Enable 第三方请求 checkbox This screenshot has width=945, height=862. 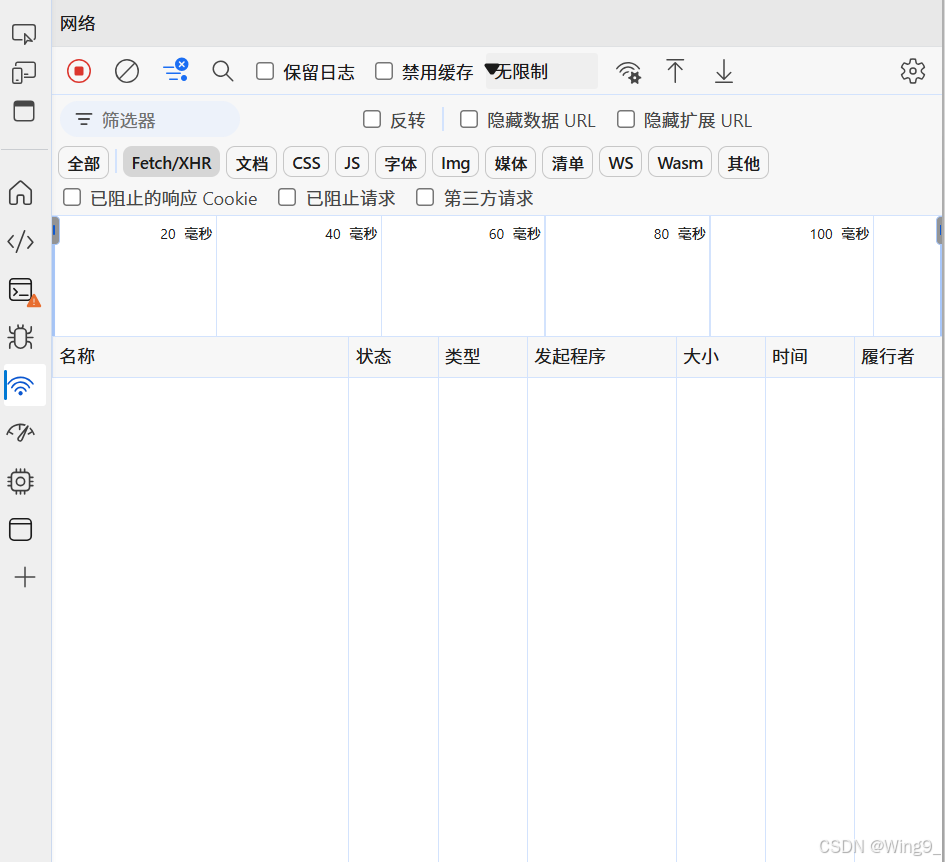click(425, 197)
